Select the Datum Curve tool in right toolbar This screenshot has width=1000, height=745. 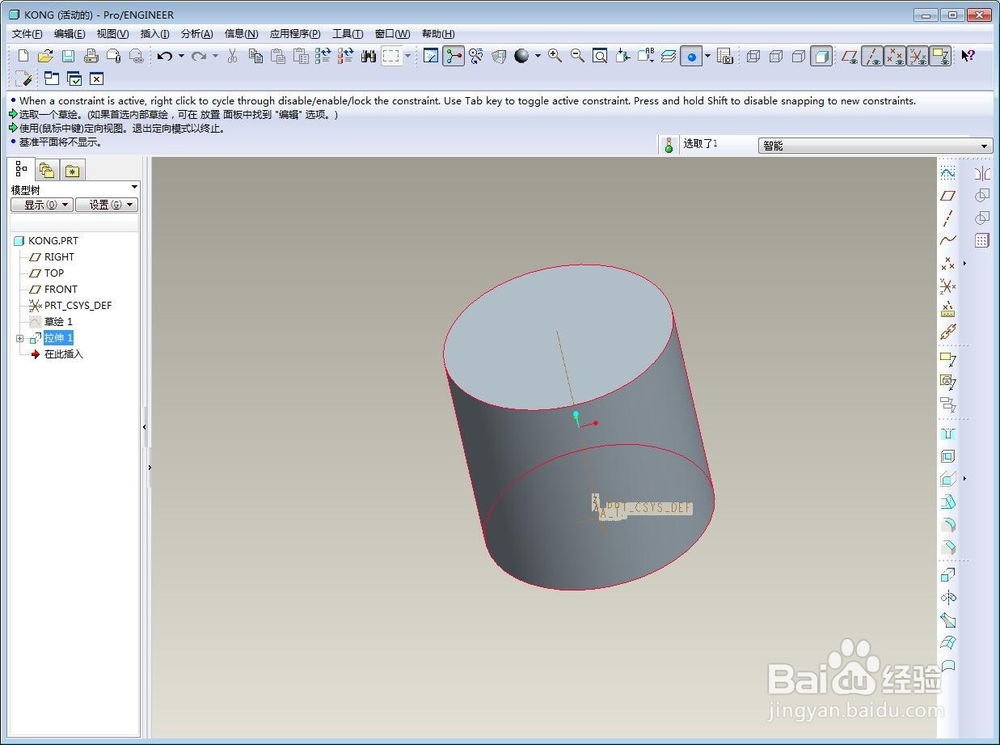[x=948, y=240]
